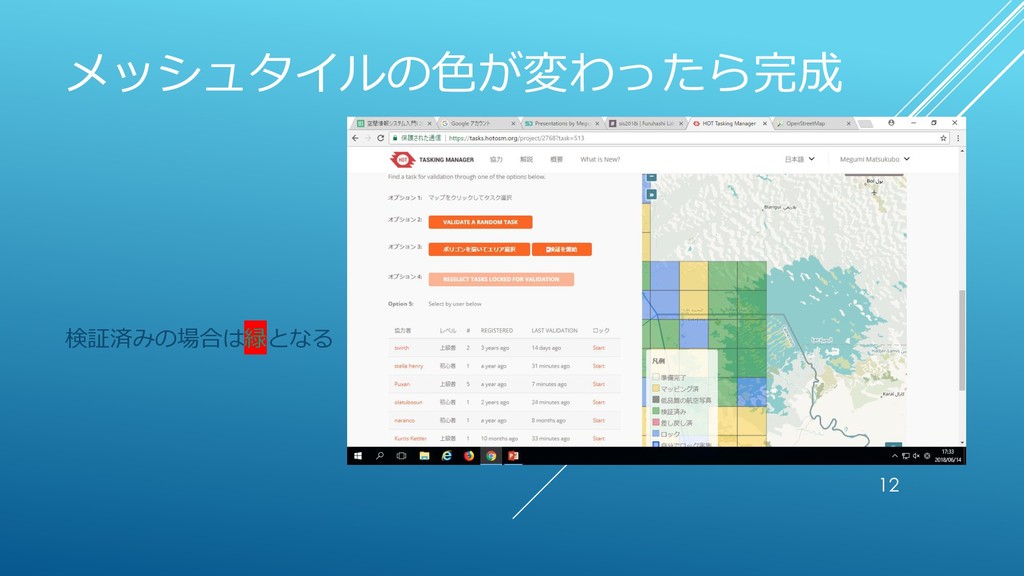Open the Kurtis Kettler user link
The image size is (1024, 576).
(x=410, y=439)
